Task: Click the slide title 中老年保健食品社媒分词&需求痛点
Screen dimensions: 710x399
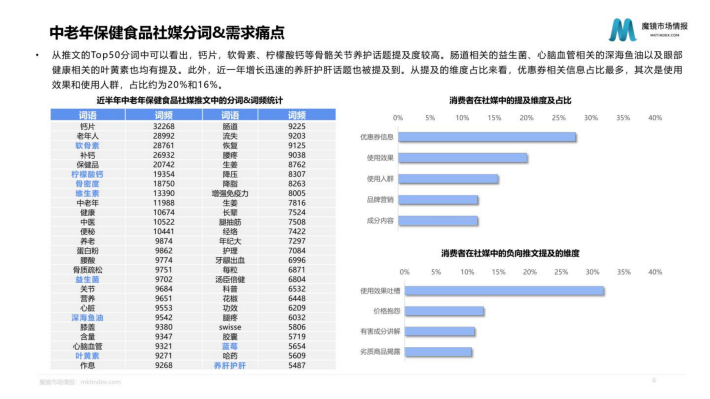Action: (x=167, y=33)
